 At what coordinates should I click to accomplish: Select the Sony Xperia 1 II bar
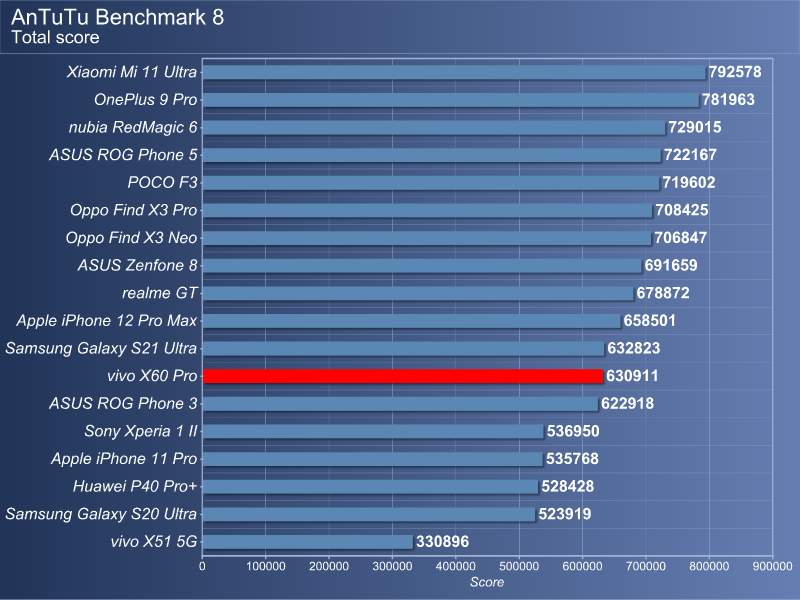(x=373, y=431)
